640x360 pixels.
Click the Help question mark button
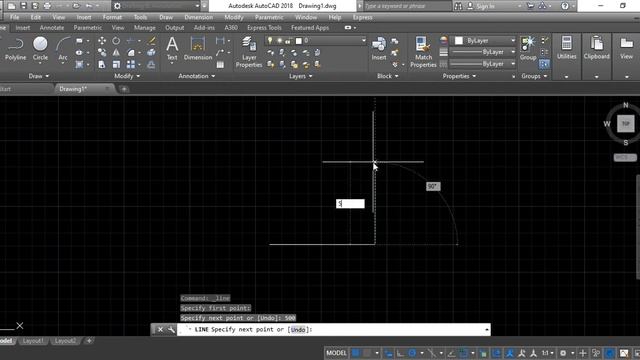[x=565, y=6]
